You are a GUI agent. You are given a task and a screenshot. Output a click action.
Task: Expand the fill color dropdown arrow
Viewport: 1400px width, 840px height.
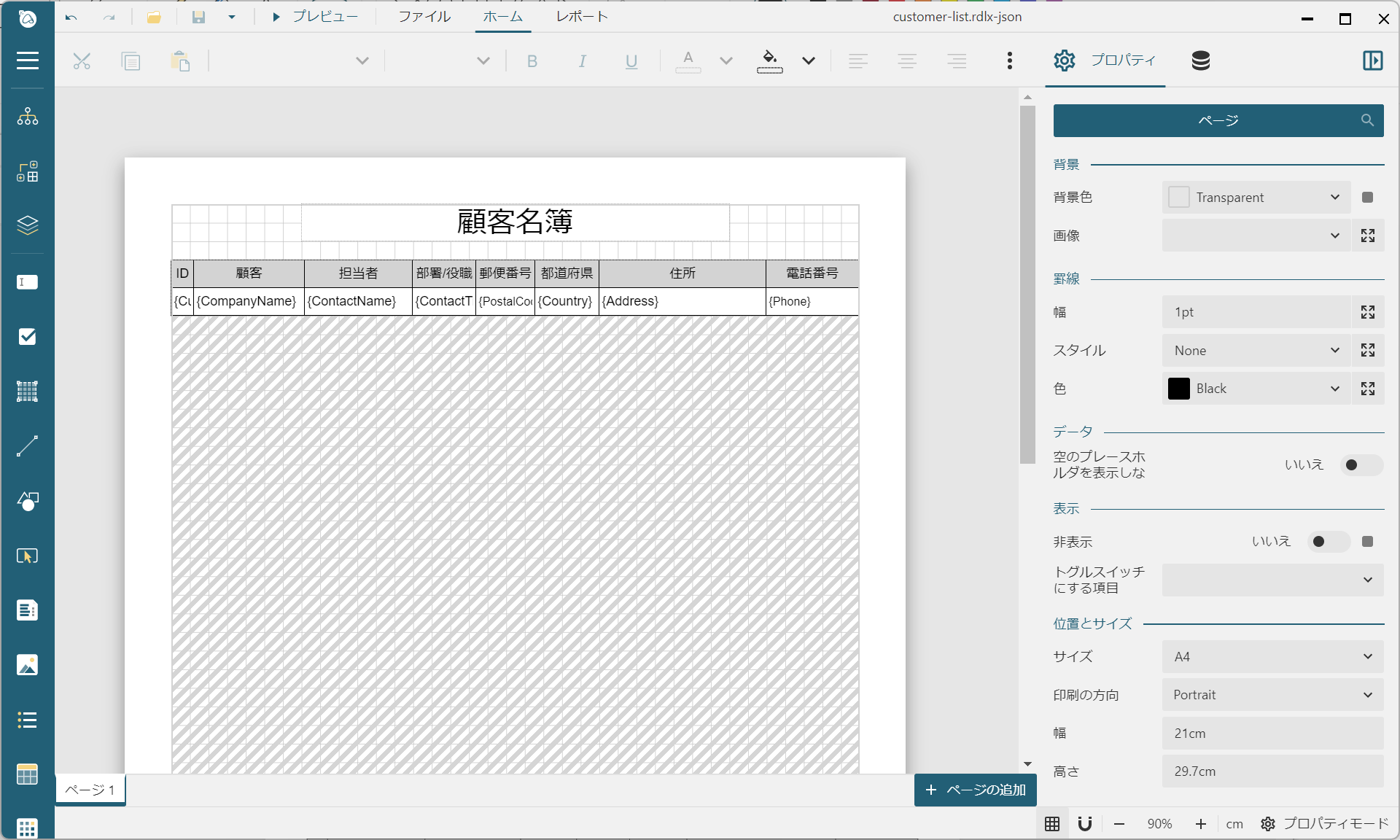pyautogui.click(x=809, y=61)
